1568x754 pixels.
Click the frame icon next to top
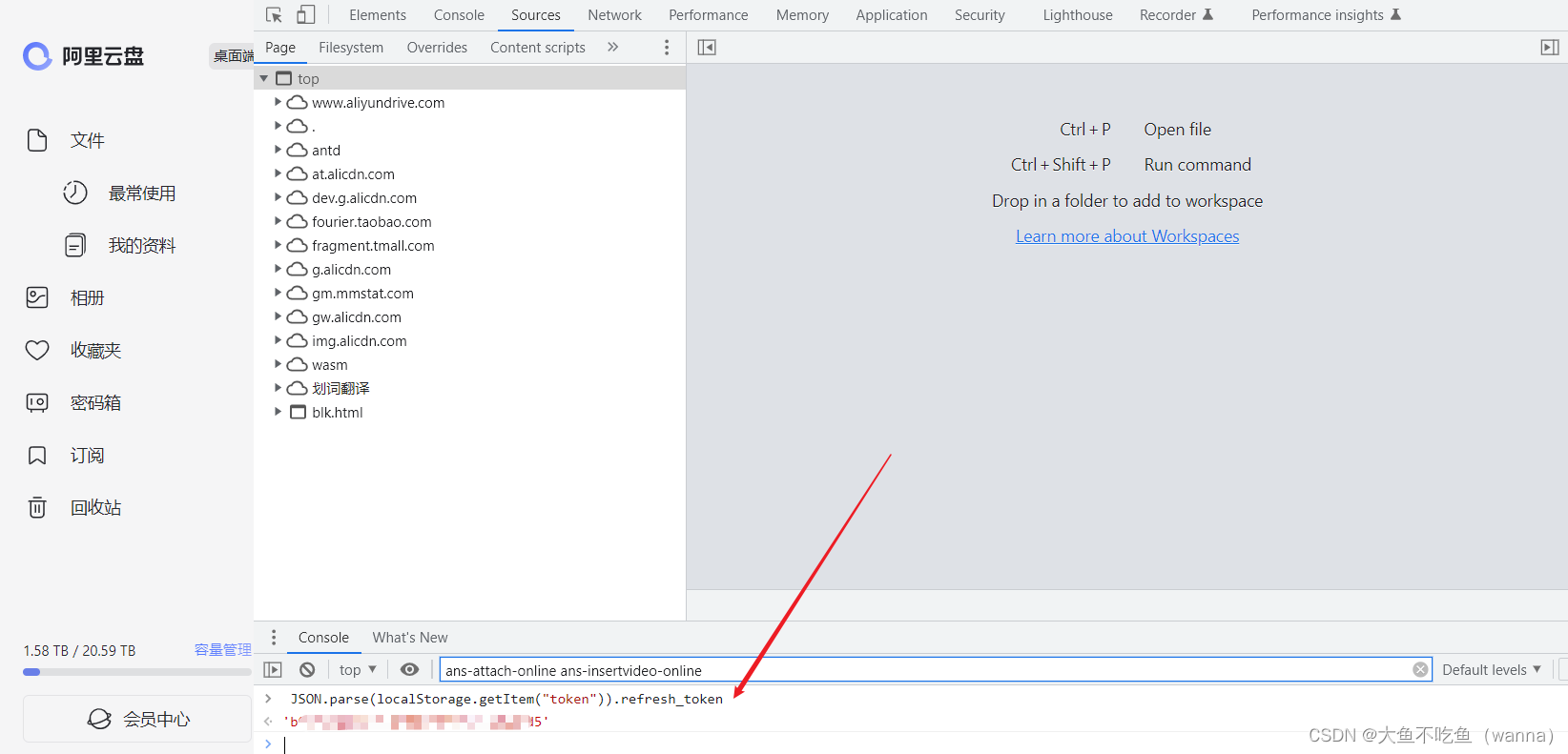[283, 78]
